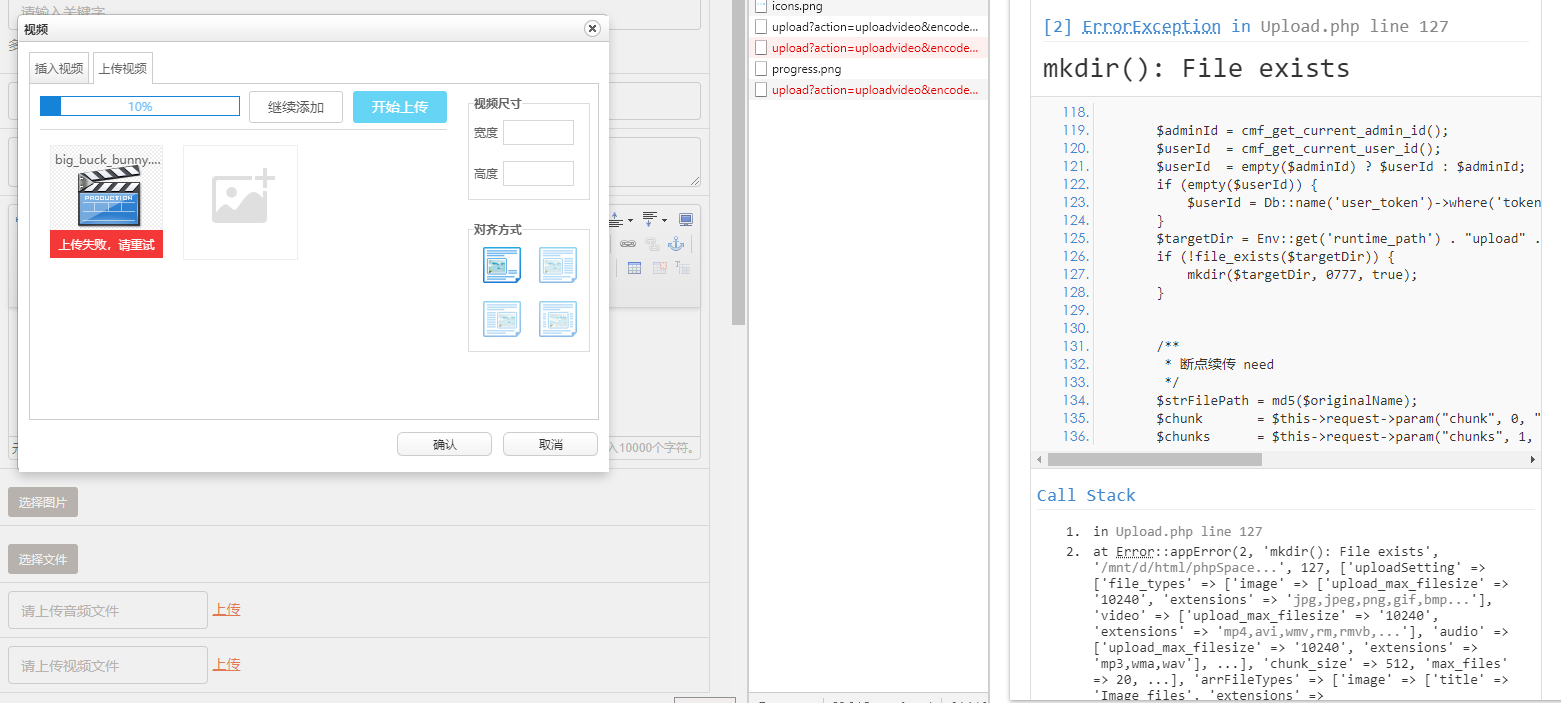Screen dimensions: 1561x703
Task: Focus the 高度 height input field
Action: [x=538, y=173]
